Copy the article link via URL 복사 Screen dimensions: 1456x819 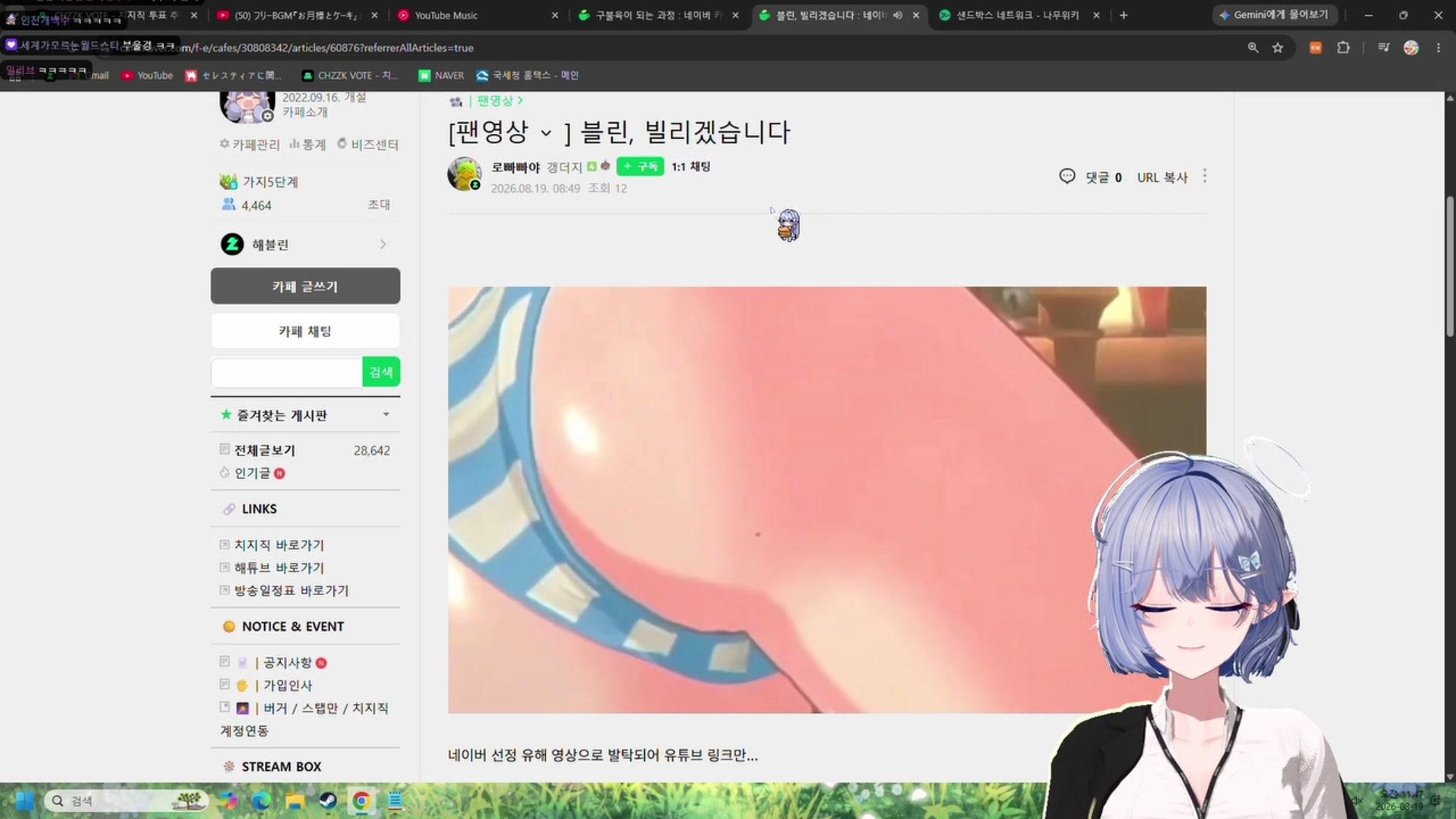[x=1162, y=177]
